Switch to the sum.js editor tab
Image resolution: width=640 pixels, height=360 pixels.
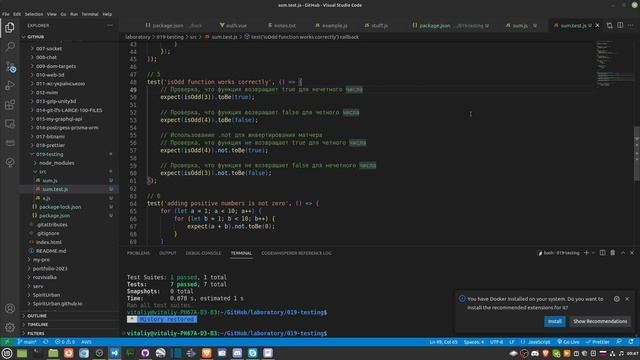click(x=520, y=25)
